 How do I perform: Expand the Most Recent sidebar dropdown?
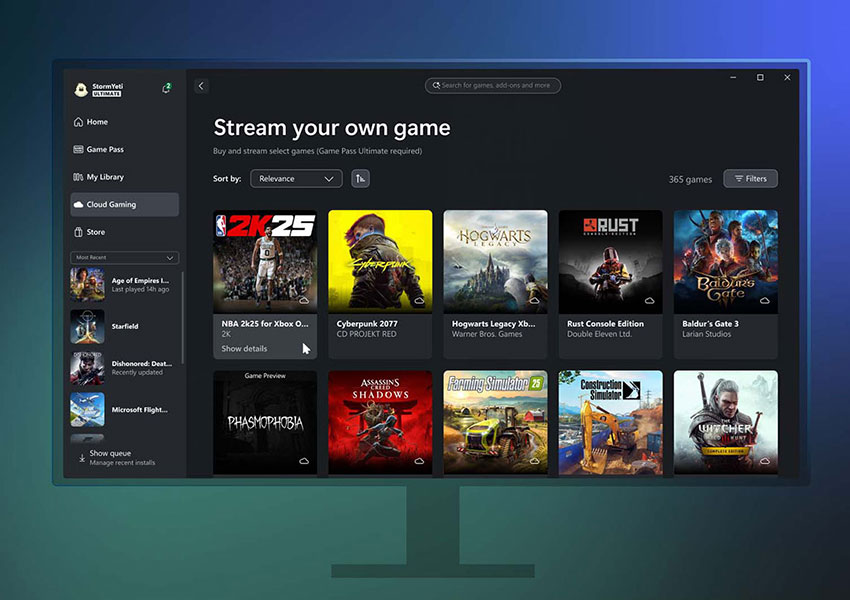(125, 257)
